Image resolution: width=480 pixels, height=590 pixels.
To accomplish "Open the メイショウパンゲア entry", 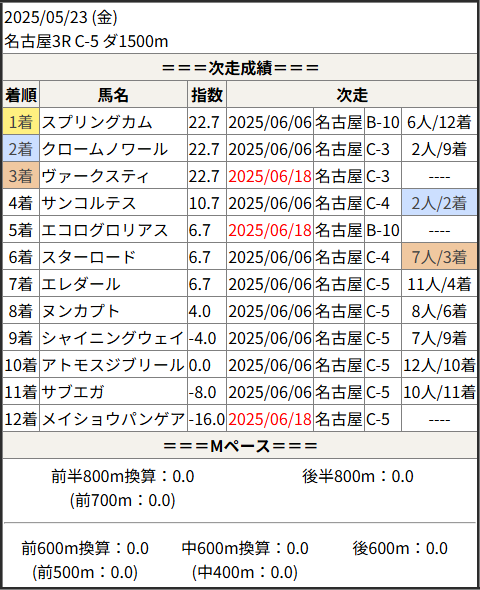I will point(113,419).
